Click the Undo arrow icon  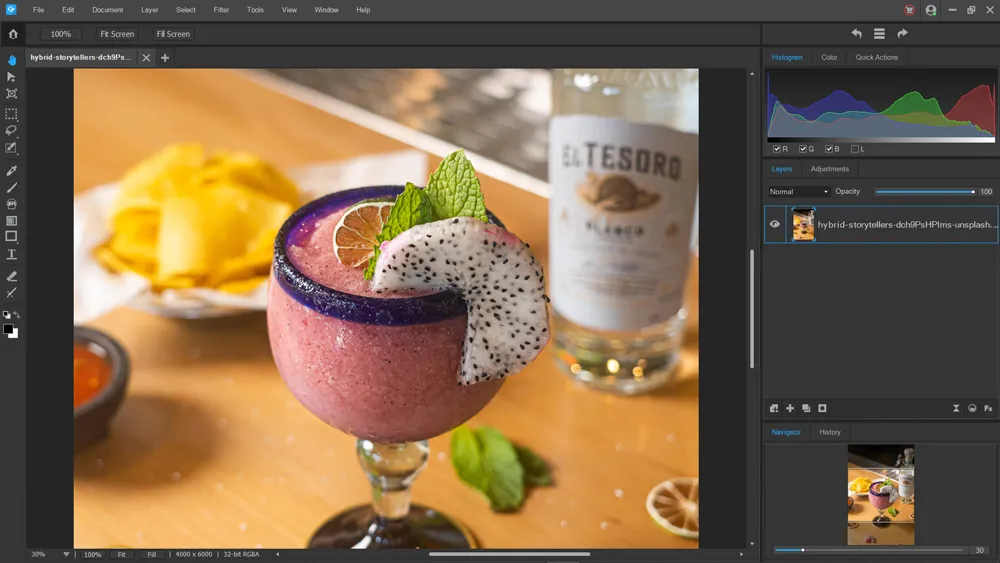(857, 34)
